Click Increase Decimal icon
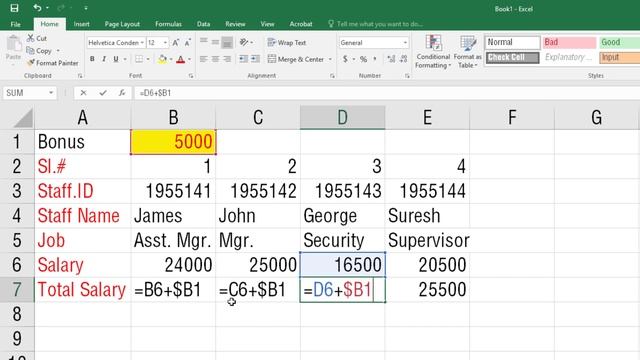The height and width of the screenshot is (360, 640). click(x=391, y=59)
